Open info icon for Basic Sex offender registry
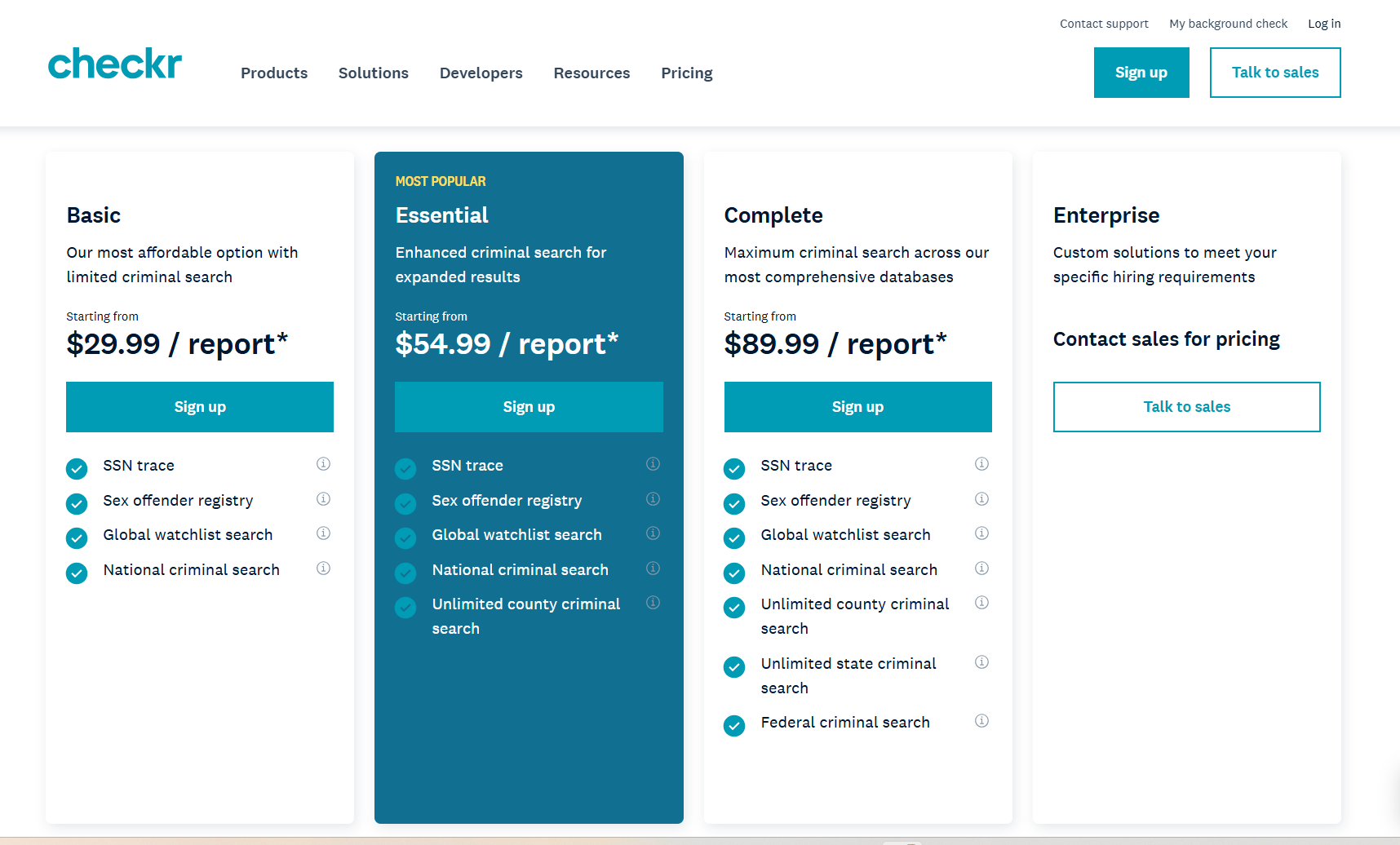The image size is (1400, 845). point(324,499)
